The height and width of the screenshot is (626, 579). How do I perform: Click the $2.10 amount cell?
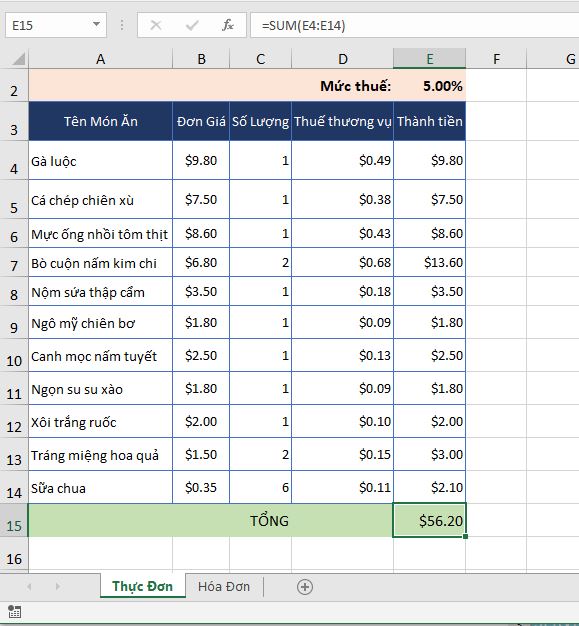(430, 487)
